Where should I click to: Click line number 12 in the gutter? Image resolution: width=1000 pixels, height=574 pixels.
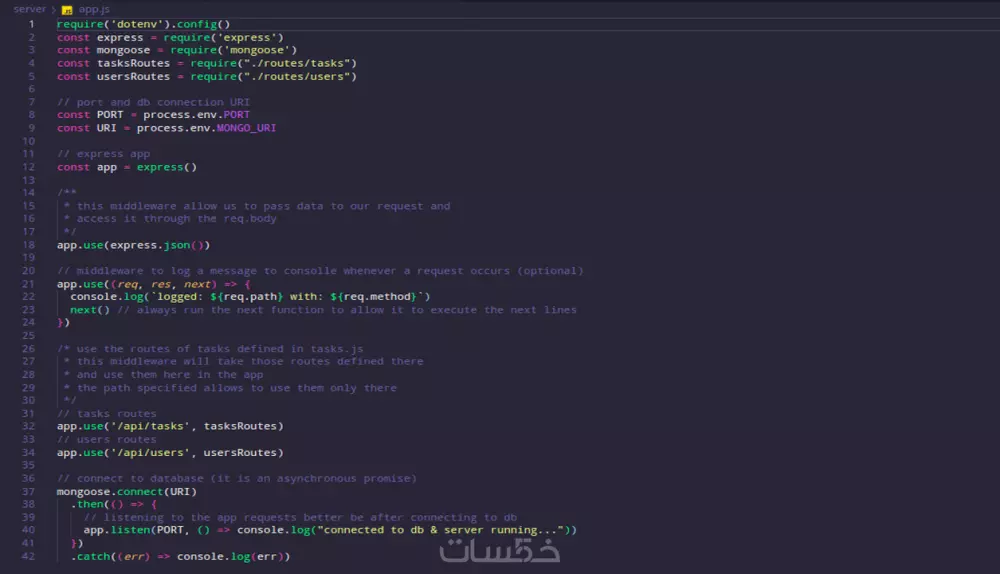click(29, 167)
